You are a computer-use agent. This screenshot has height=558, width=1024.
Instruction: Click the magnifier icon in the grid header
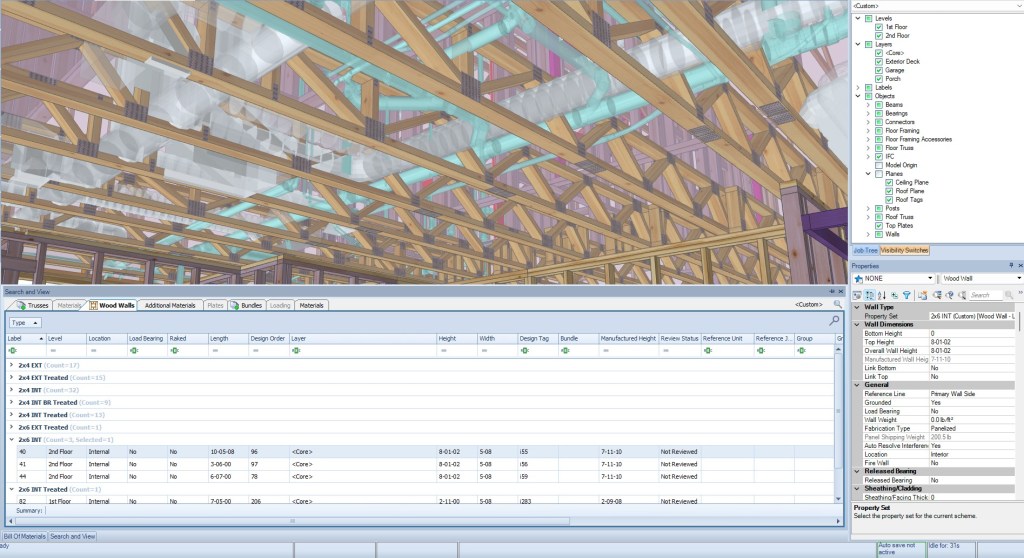(834, 322)
